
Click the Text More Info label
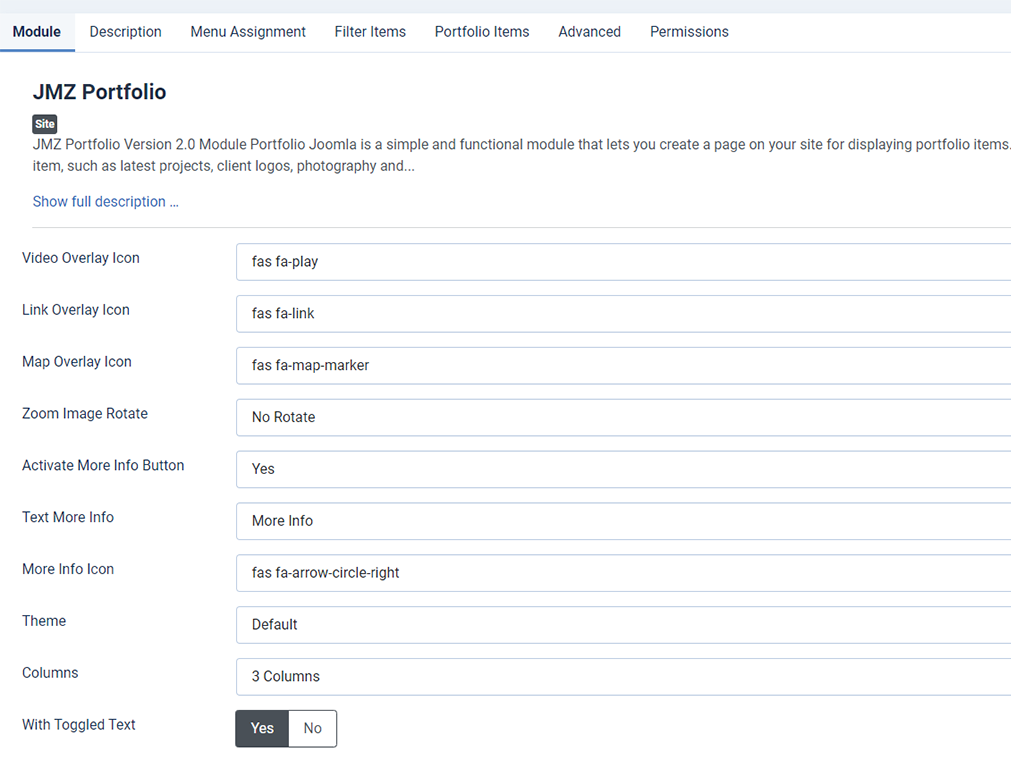click(x=68, y=517)
